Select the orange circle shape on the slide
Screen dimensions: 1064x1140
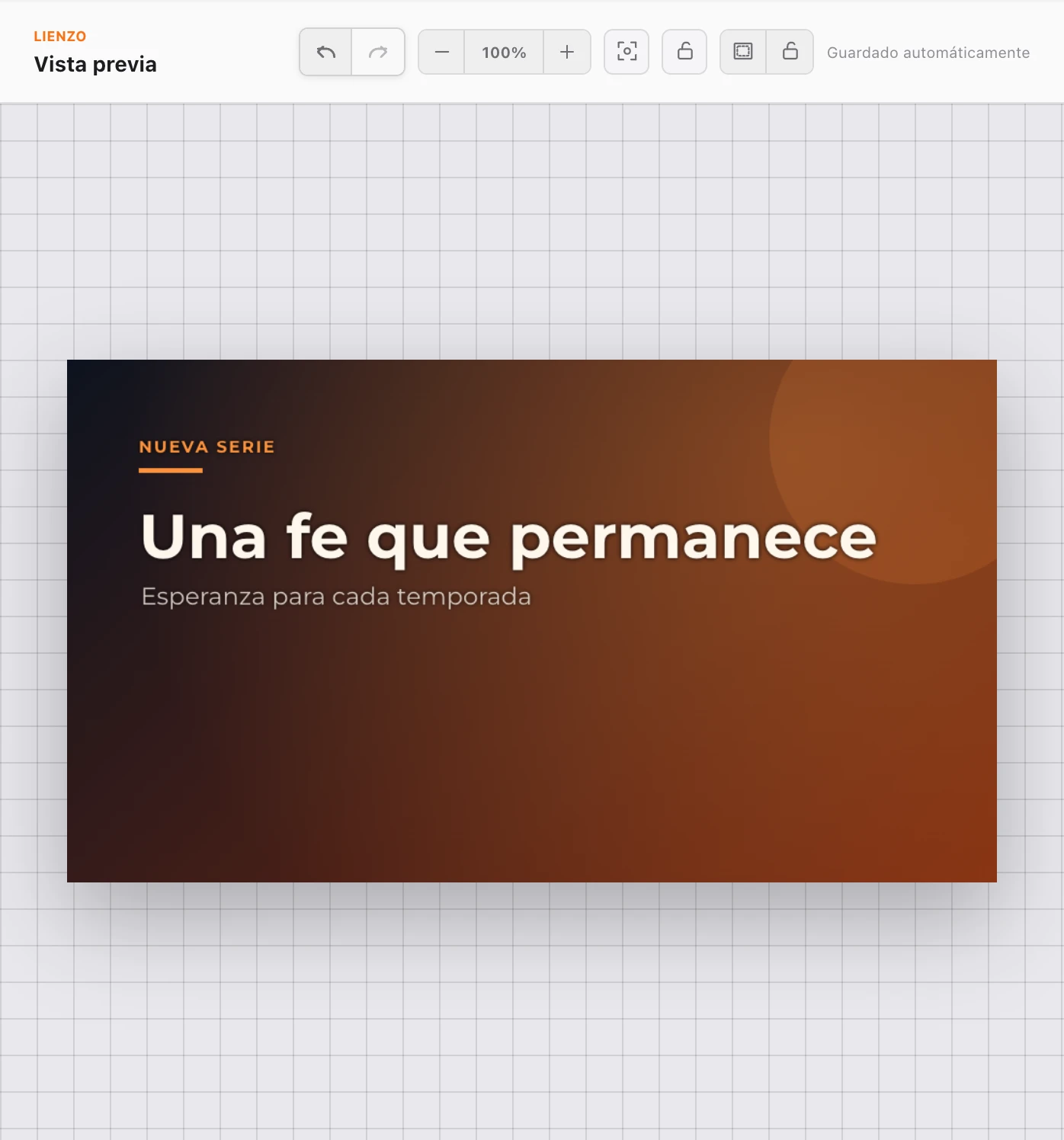click(884, 472)
